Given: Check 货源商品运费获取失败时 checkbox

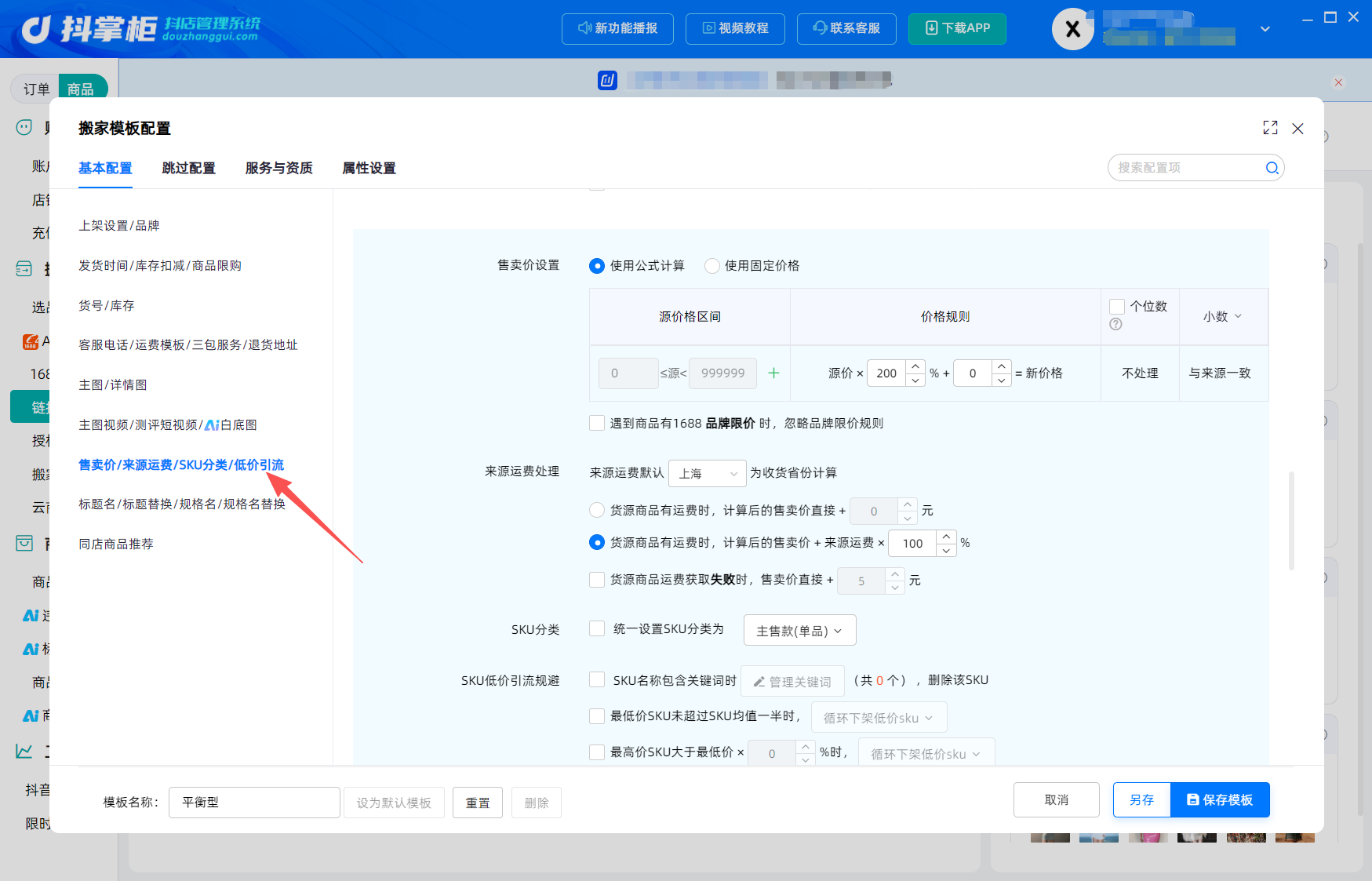Looking at the screenshot, I should tap(597, 580).
